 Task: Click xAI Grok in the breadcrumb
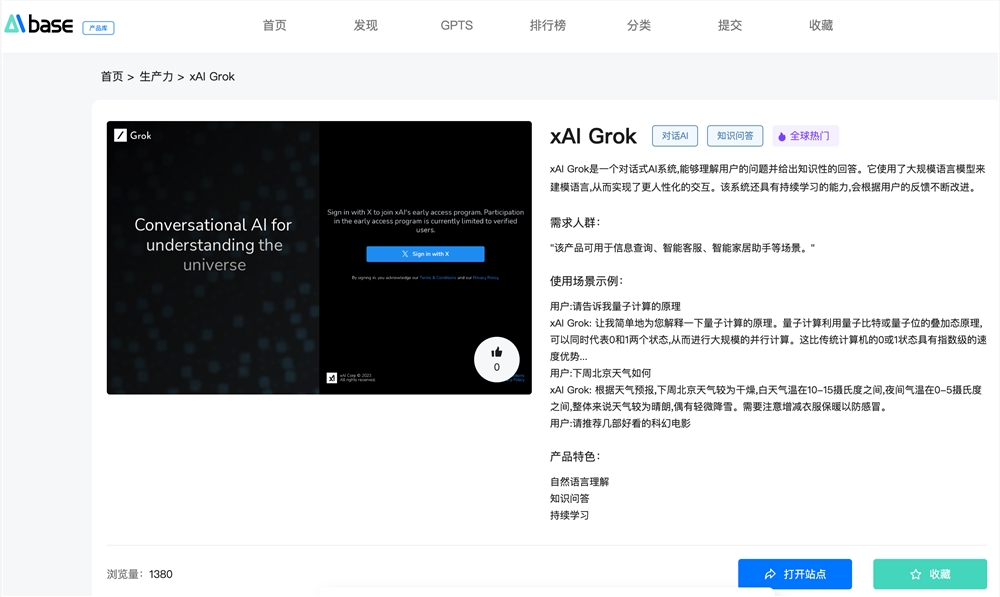click(x=212, y=77)
